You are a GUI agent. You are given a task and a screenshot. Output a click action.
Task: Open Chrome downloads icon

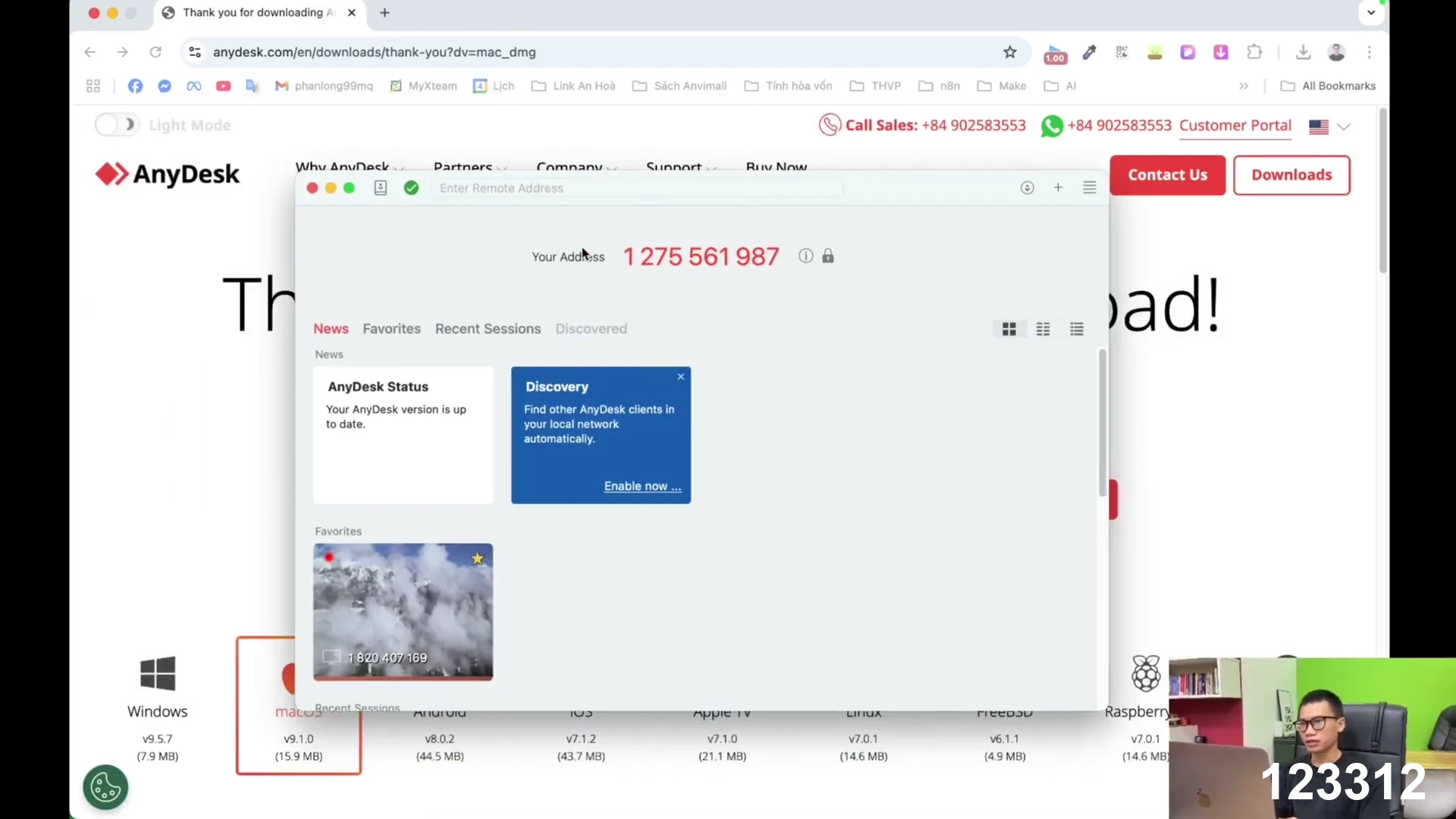pyautogui.click(x=1303, y=52)
